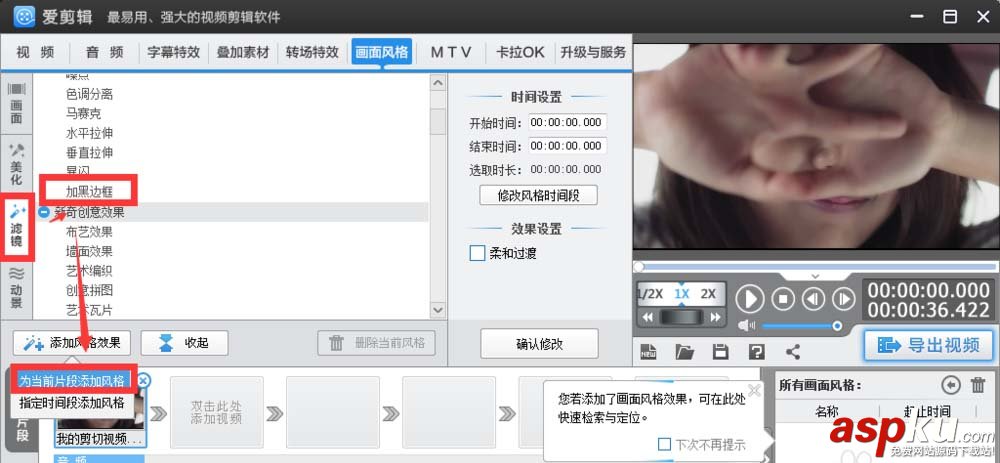
Task: Open the 升级与服务 tab
Action: coord(593,52)
